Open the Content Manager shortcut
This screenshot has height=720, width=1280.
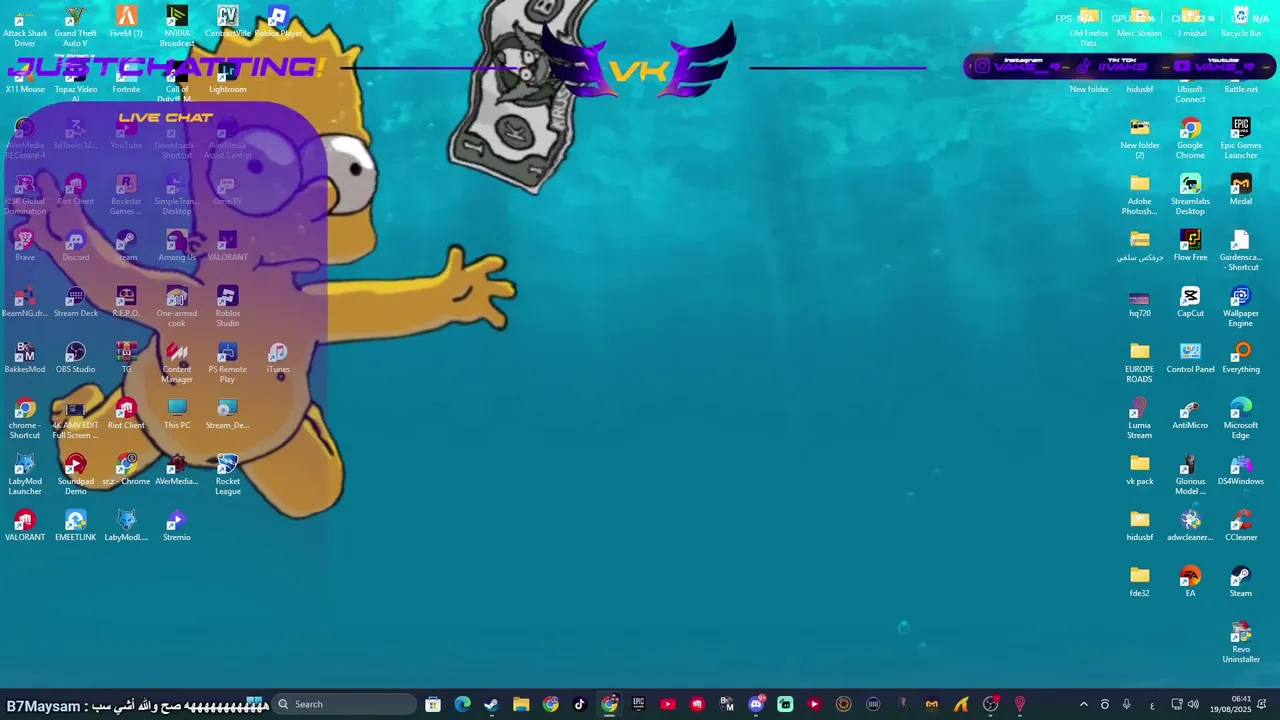(177, 363)
